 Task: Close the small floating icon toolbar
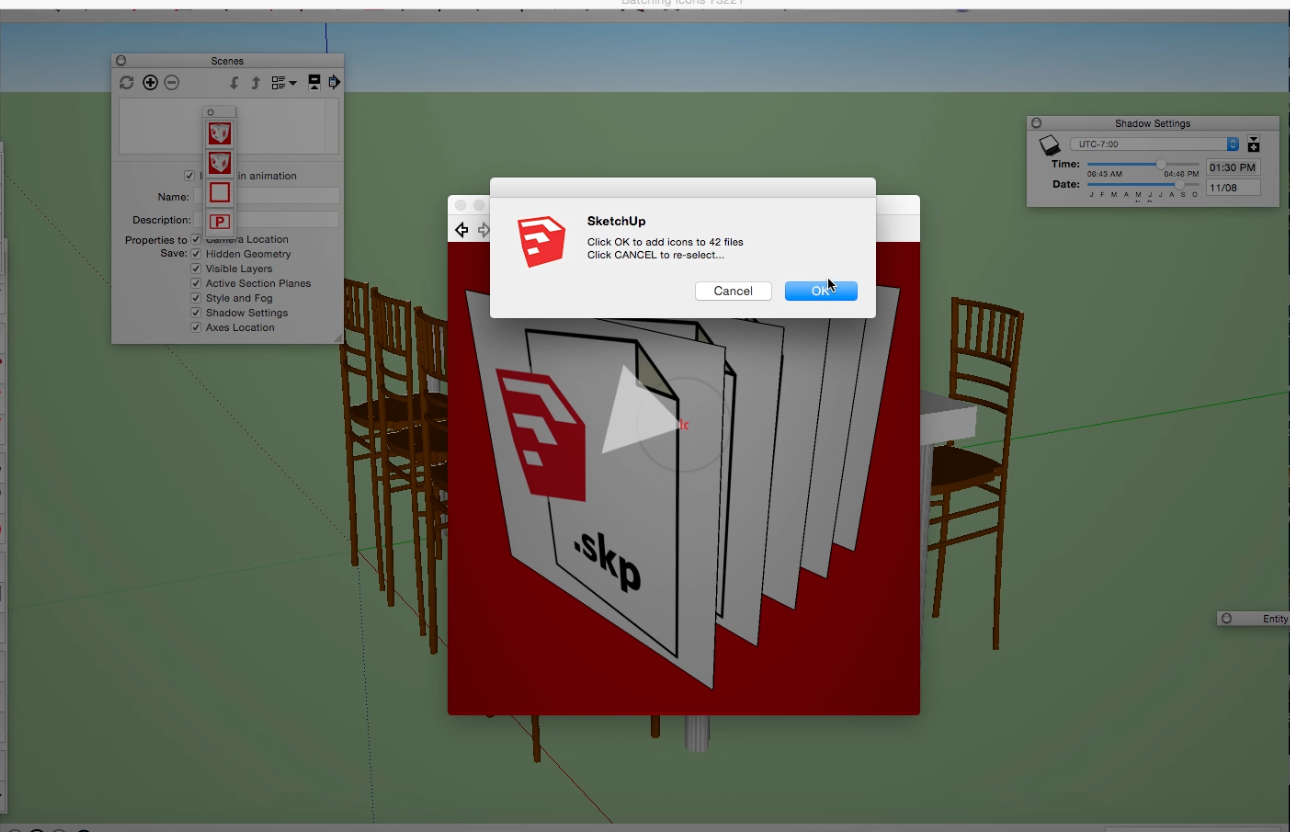210,112
